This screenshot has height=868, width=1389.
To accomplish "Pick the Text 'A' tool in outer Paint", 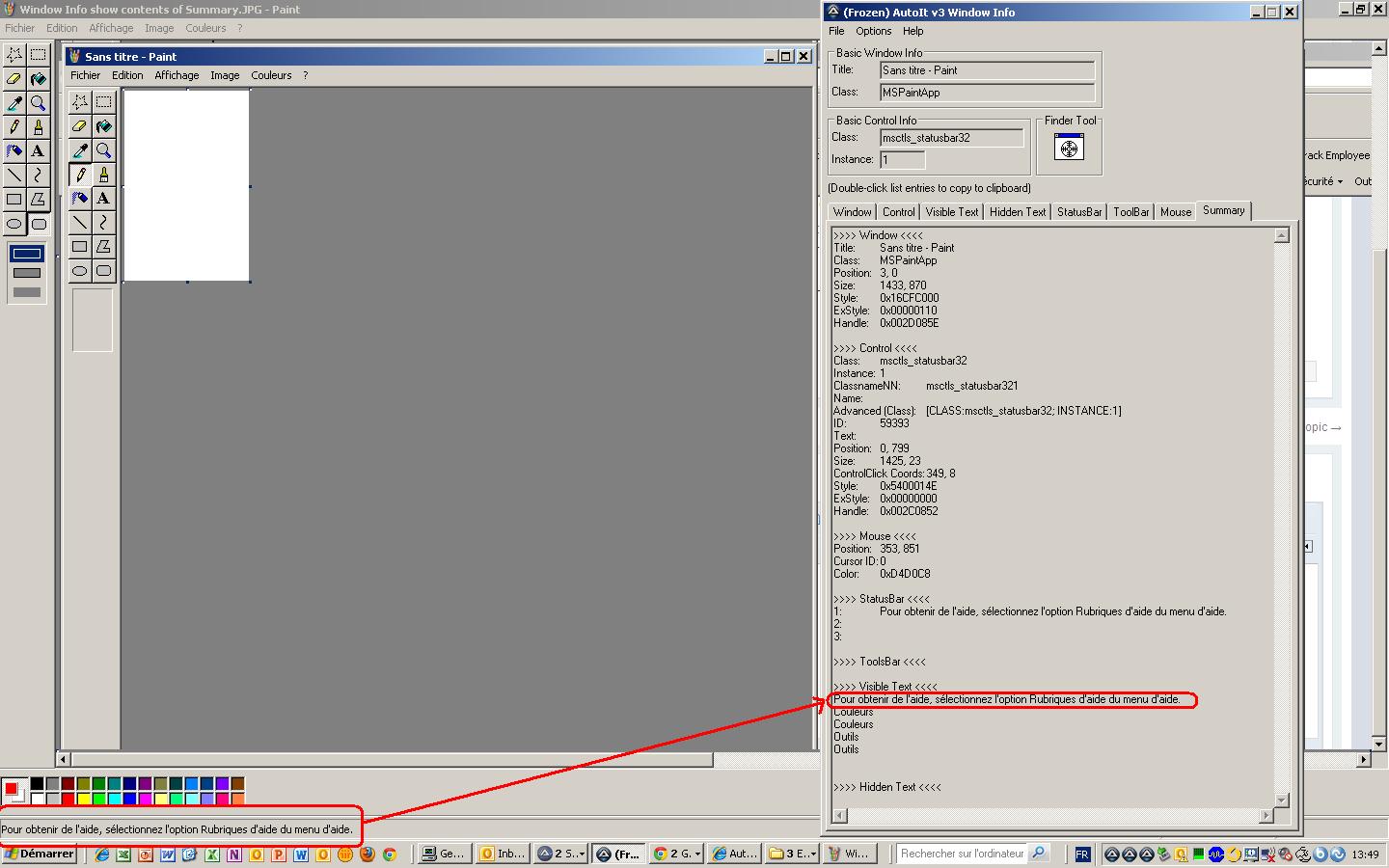I will click(x=38, y=151).
